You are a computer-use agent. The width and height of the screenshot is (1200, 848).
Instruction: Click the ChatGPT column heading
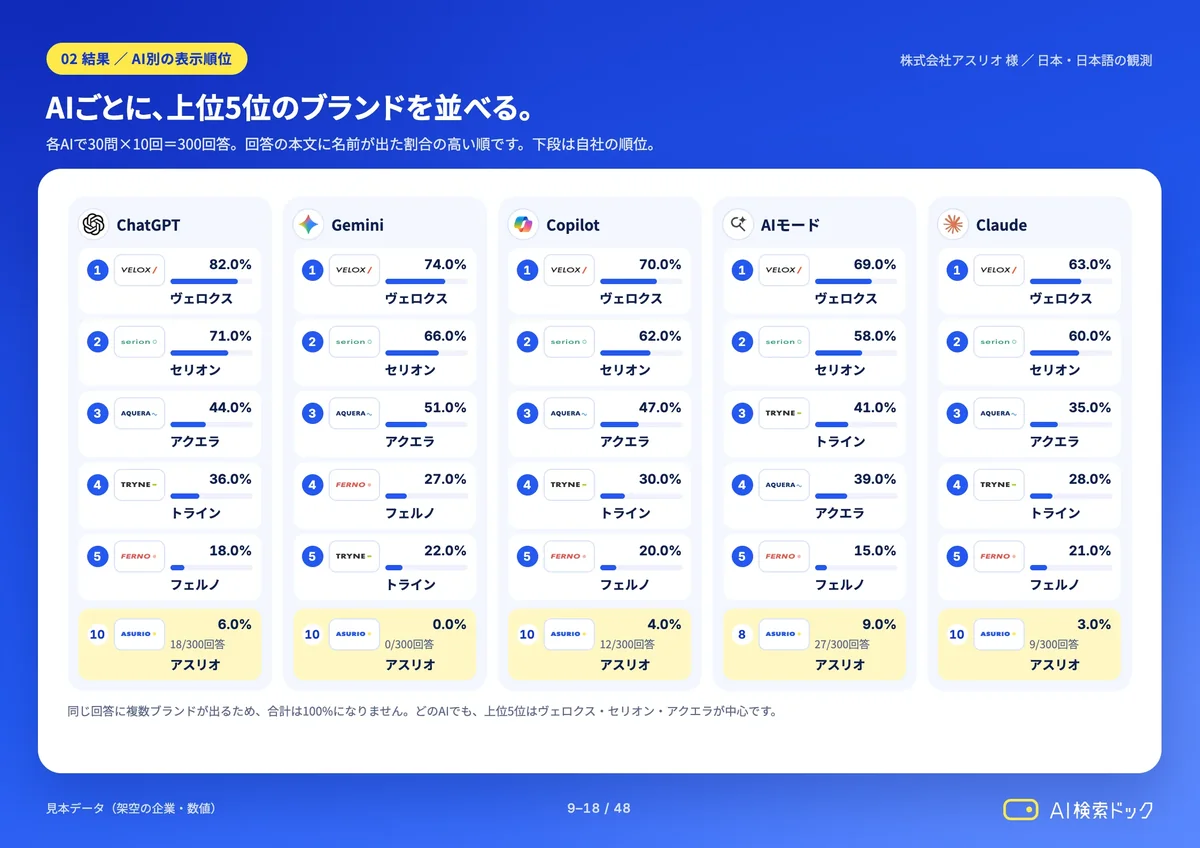[148, 225]
